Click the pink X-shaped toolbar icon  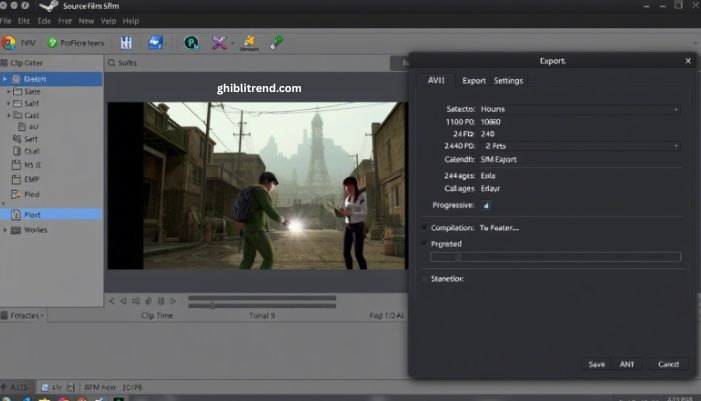coord(219,43)
